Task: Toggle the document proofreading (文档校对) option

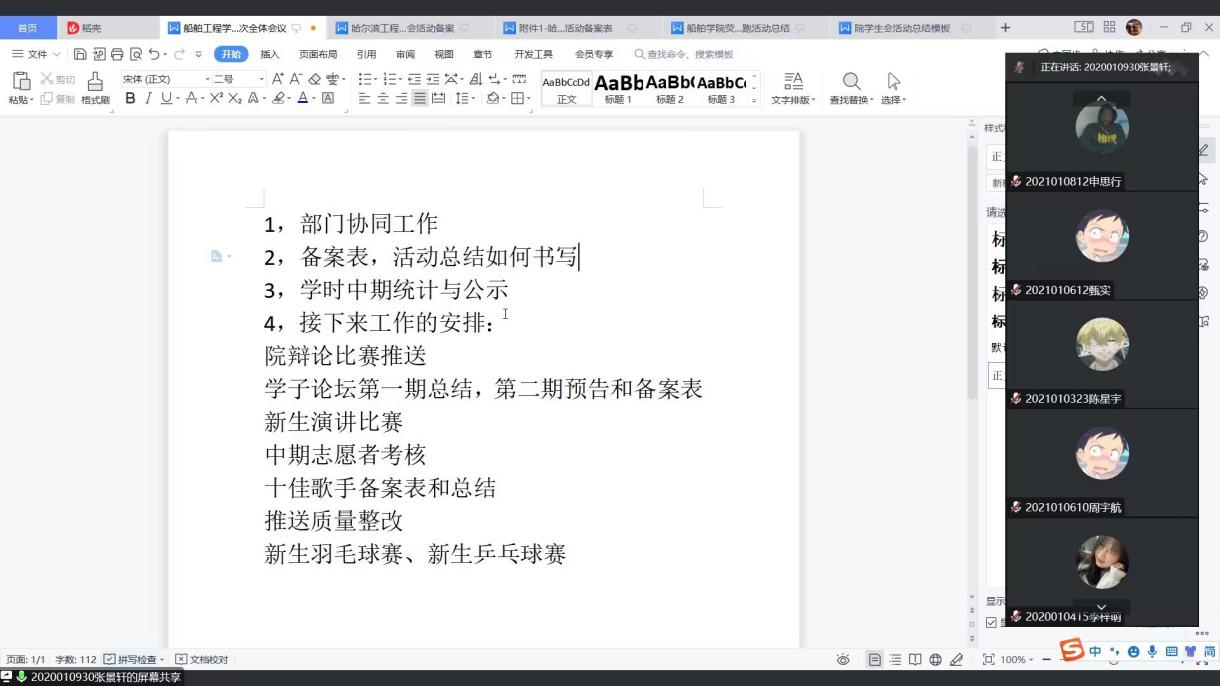Action: tap(181, 659)
